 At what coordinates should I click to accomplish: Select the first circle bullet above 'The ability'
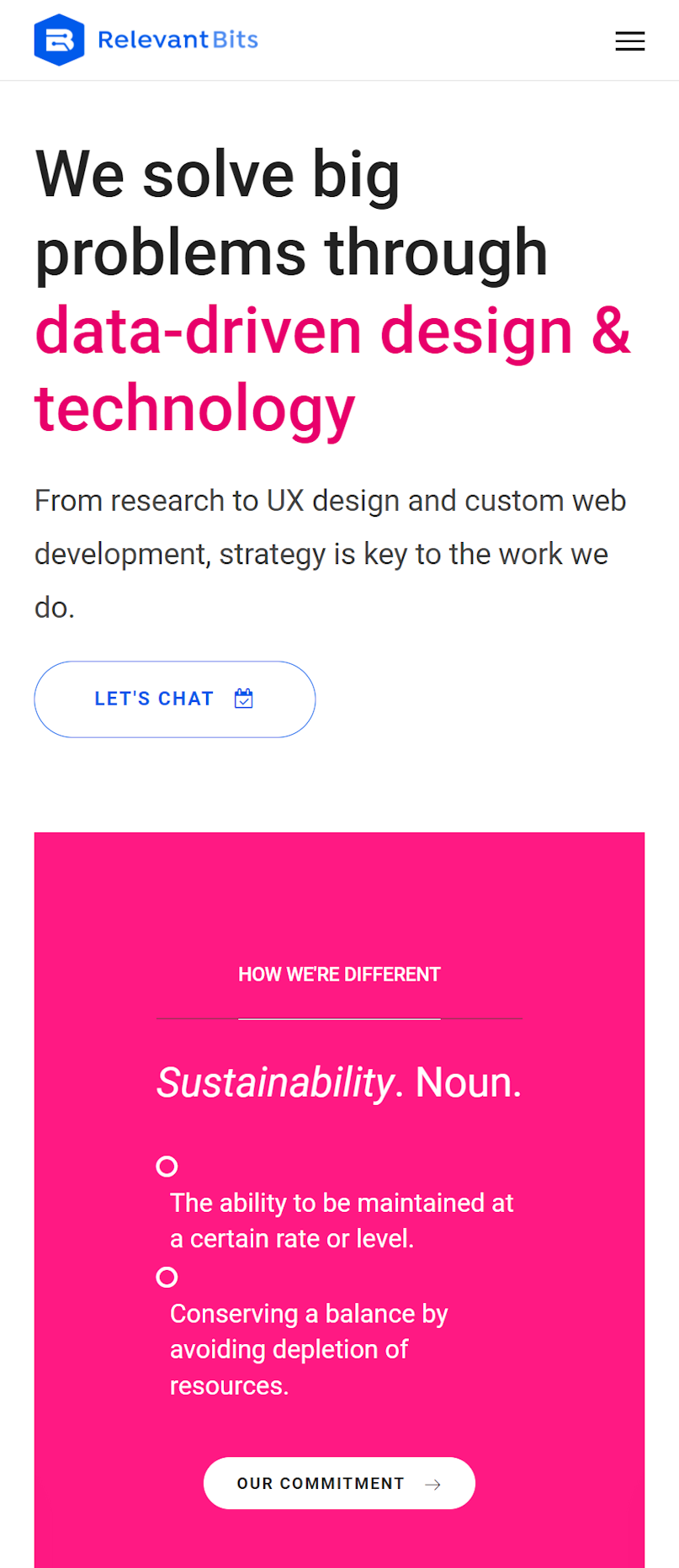point(167,1167)
